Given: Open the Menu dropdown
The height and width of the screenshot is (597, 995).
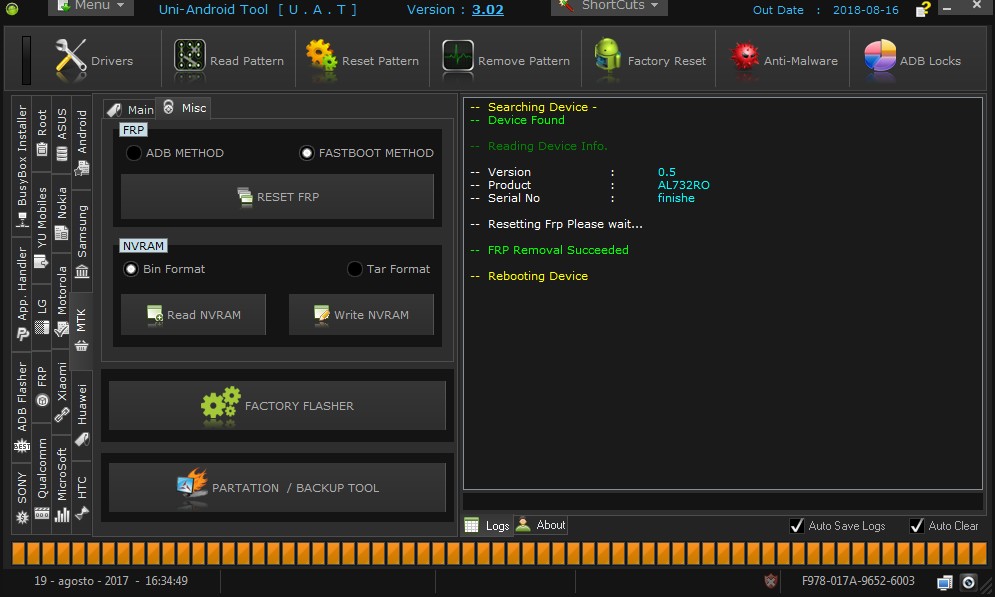Looking at the screenshot, I should [91, 6].
